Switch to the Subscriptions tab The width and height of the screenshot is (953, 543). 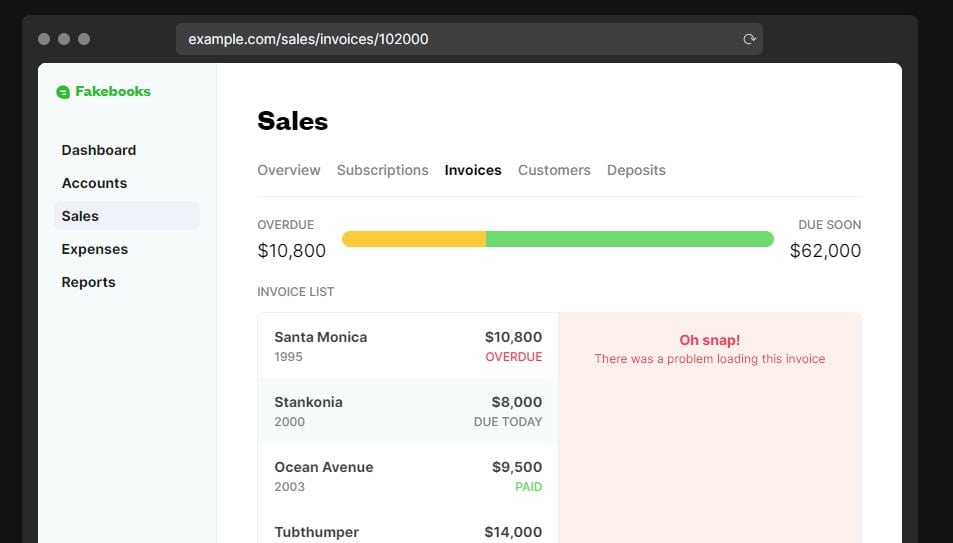point(382,170)
